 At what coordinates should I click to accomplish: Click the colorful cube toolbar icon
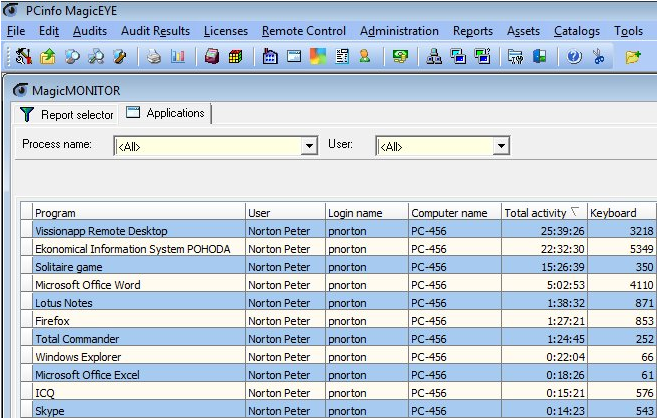(x=236, y=56)
